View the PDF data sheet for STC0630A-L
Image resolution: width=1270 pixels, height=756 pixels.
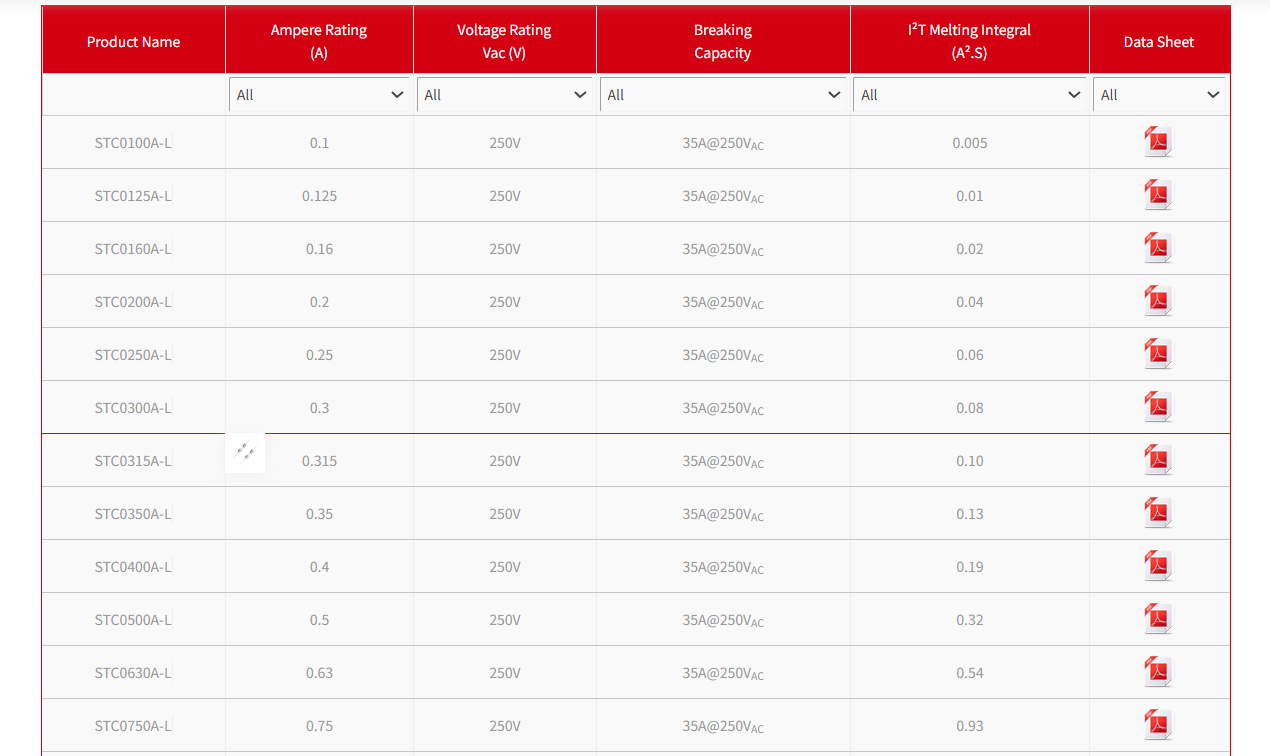click(1158, 672)
